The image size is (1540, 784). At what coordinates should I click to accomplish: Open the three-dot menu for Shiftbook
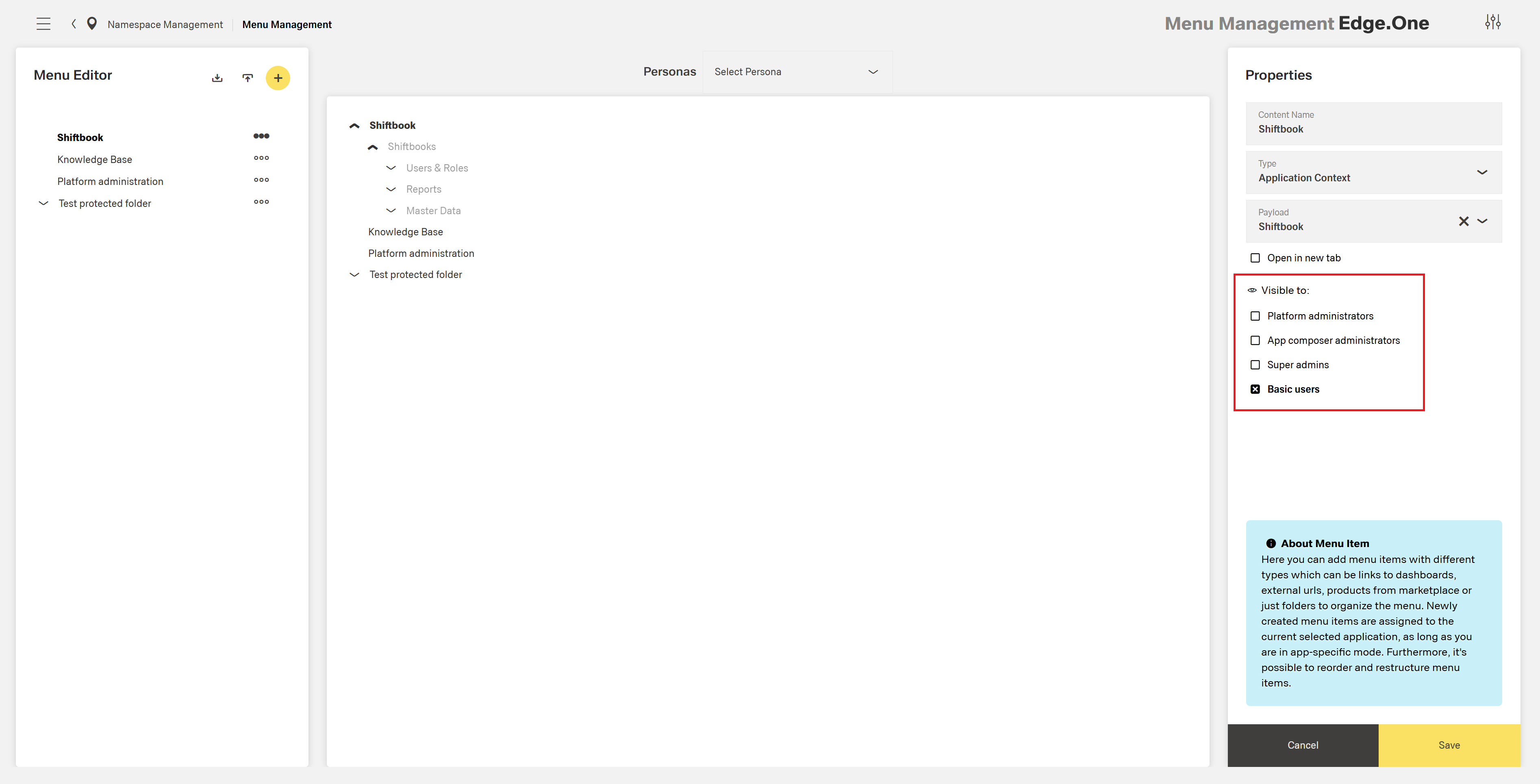[261, 136]
